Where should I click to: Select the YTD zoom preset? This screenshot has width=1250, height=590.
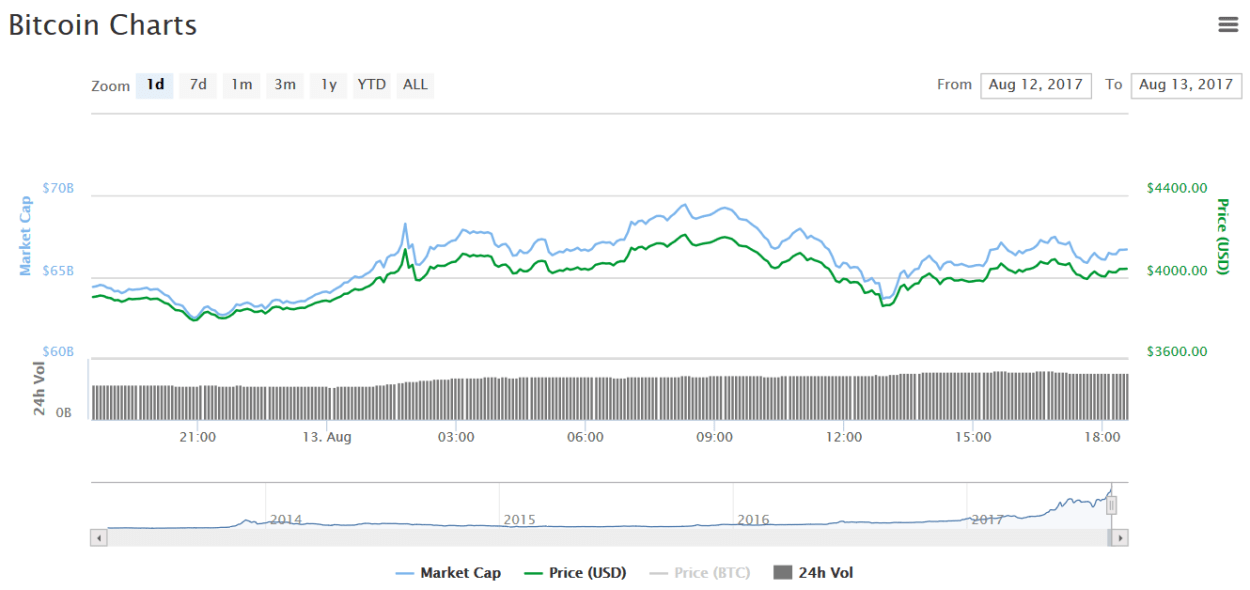pyautogui.click(x=371, y=85)
